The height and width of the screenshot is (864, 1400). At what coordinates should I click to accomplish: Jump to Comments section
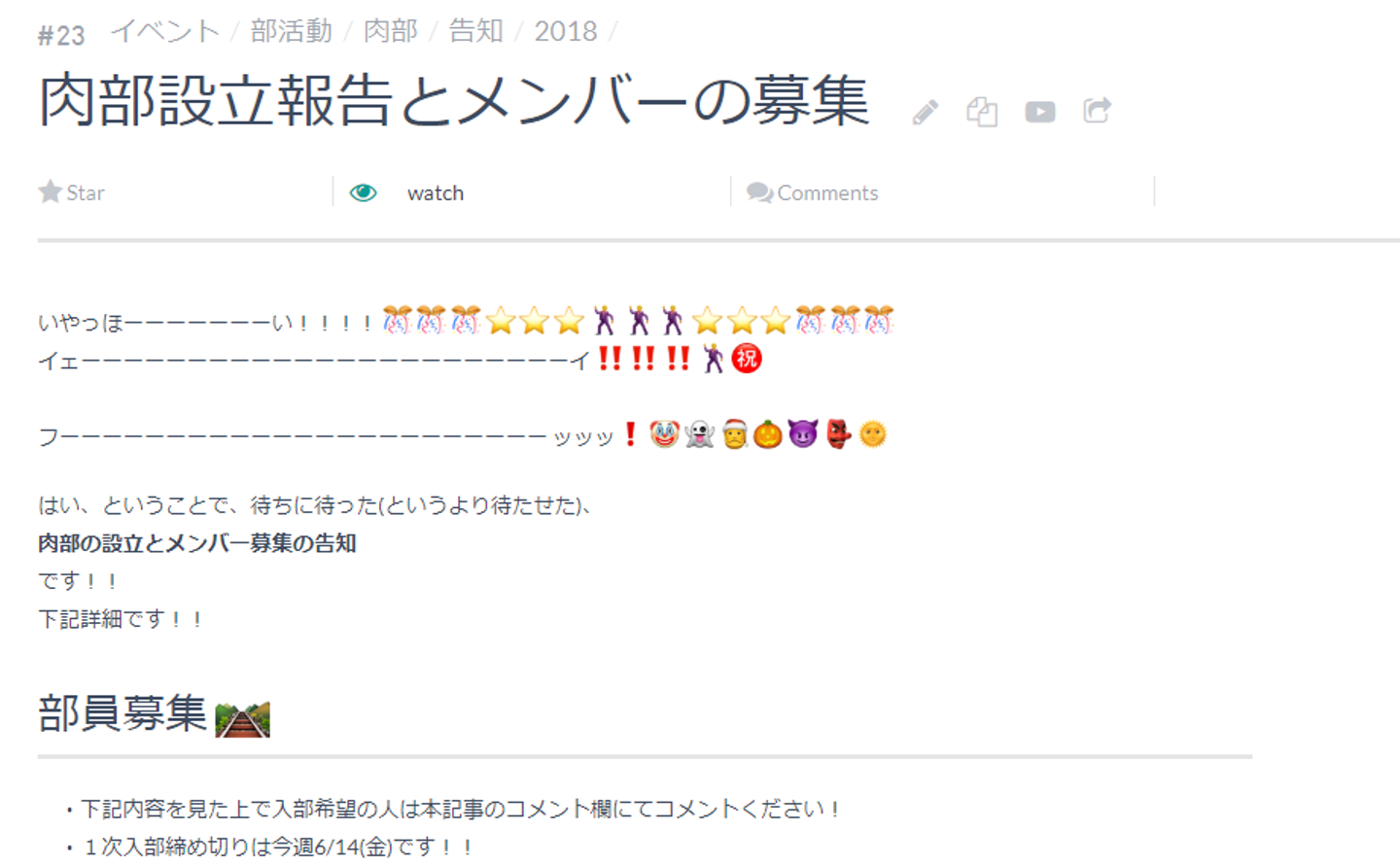pyautogui.click(x=813, y=192)
